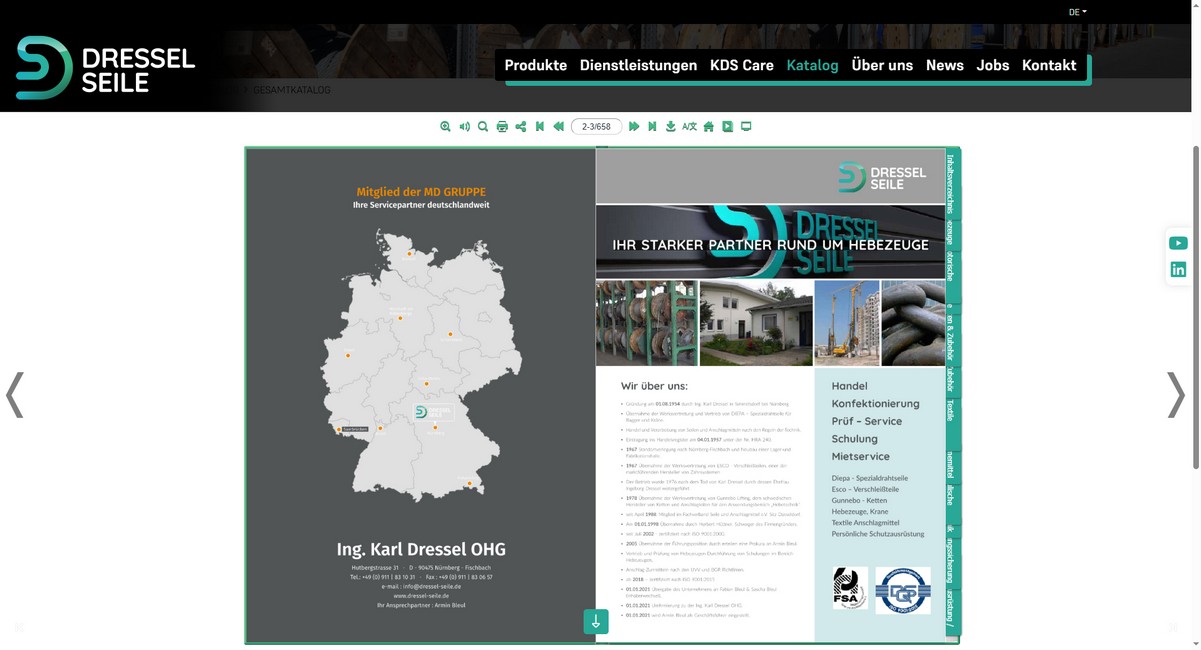The width and height of the screenshot is (1201, 650).
Task: Open the Produkte menu
Action: (x=535, y=65)
